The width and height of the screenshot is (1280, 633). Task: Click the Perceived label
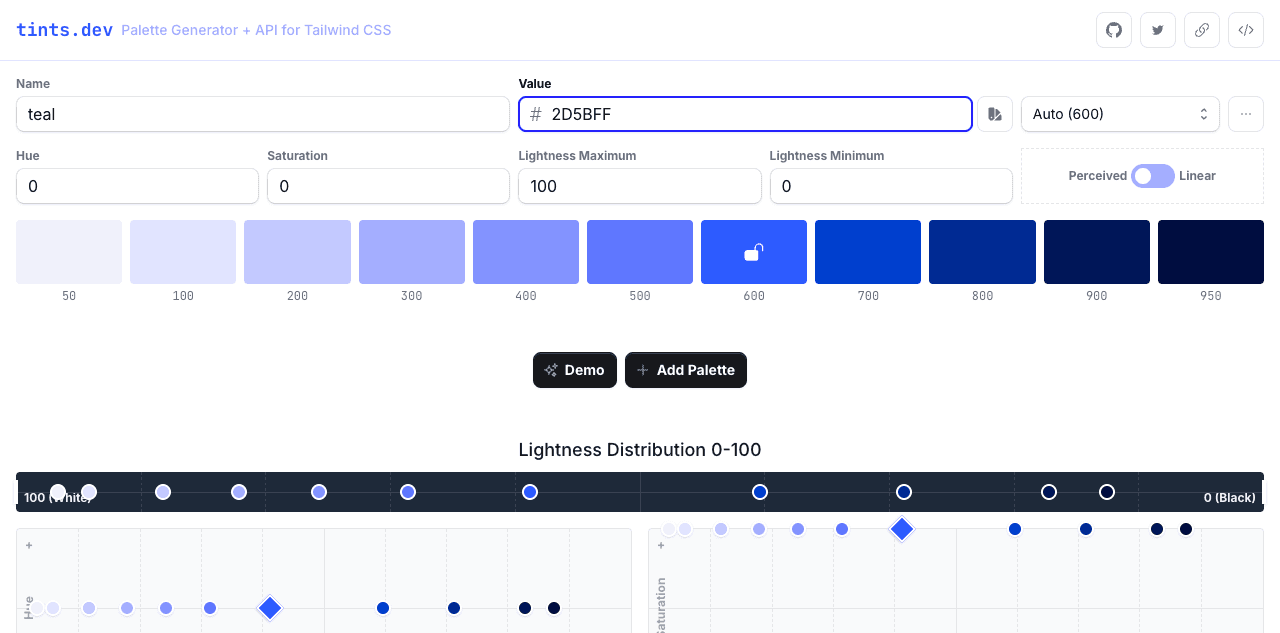tap(1097, 176)
